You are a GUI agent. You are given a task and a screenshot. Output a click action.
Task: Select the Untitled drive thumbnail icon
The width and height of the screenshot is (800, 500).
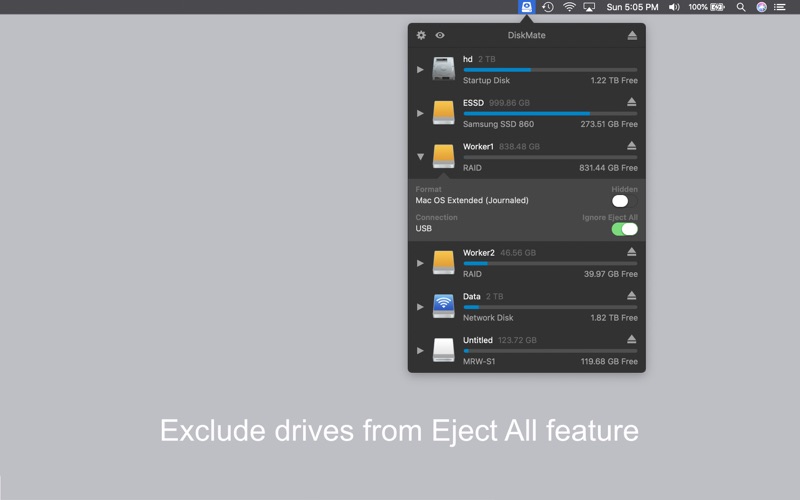[443, 351]
